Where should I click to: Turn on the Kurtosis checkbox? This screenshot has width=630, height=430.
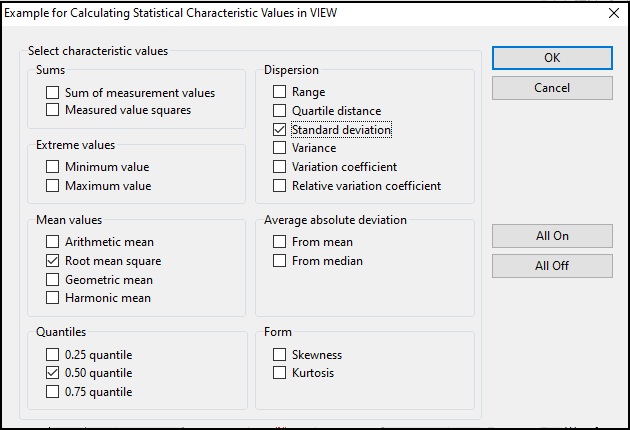pos(280,373)
